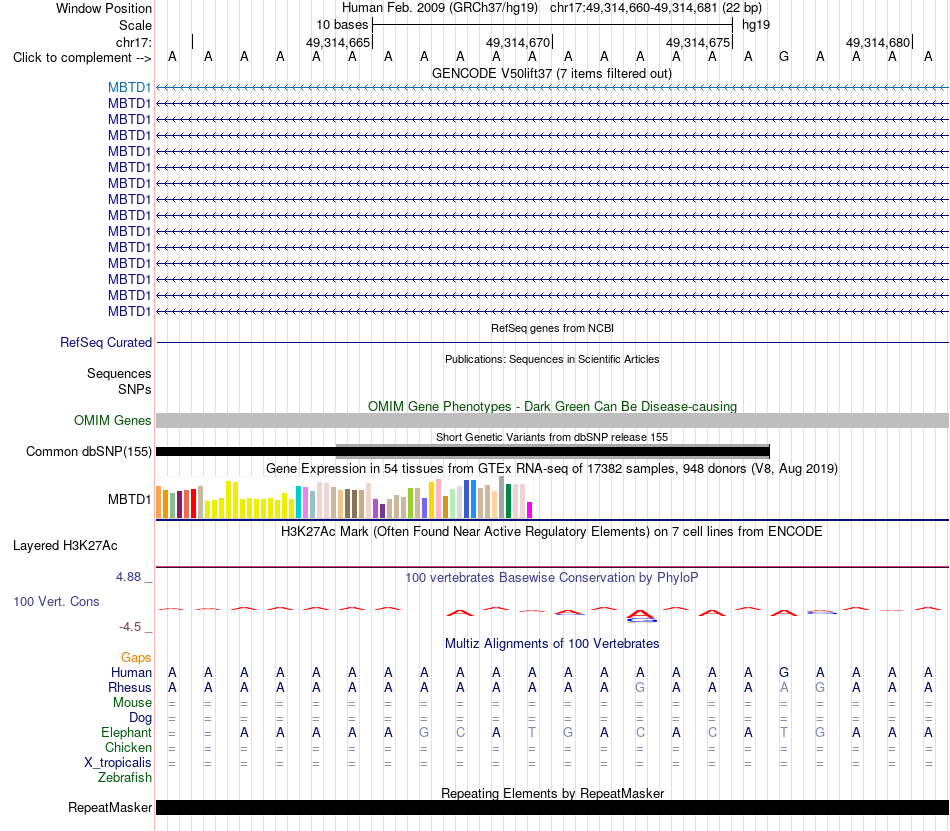Open 'Repeating Elements by RepeatMasker' title
Viewport: 950px width, 831px height.
point(552,793)
